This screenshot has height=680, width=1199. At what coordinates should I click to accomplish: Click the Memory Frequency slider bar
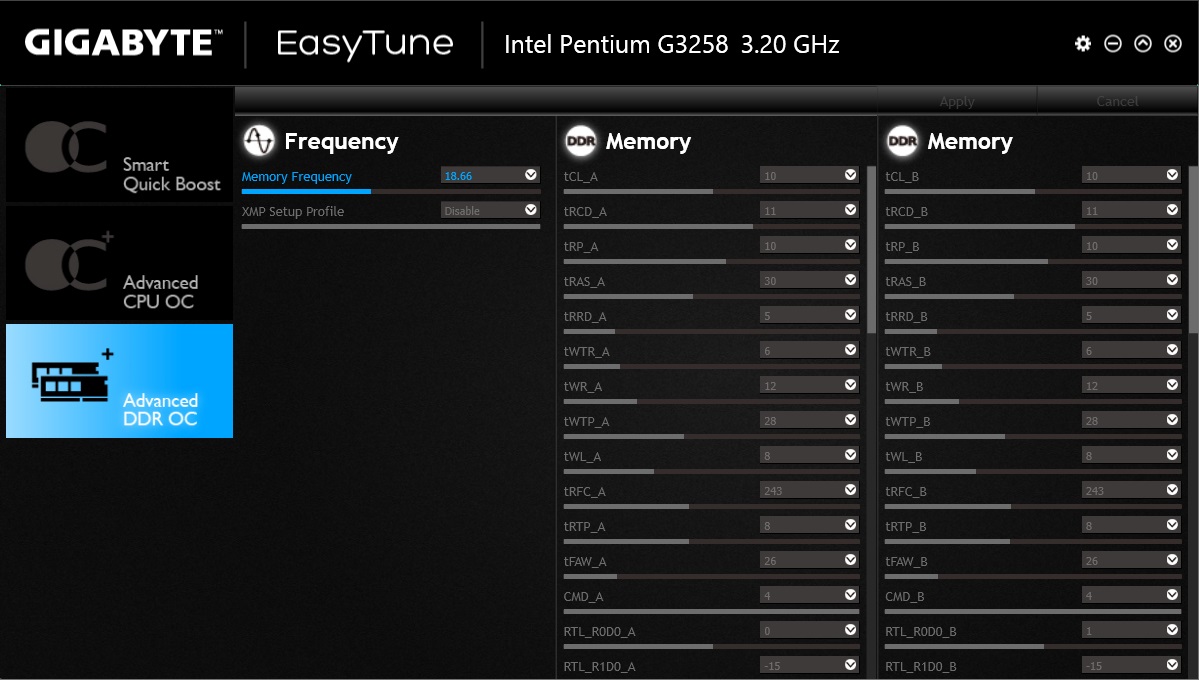(x=390, y=191)
